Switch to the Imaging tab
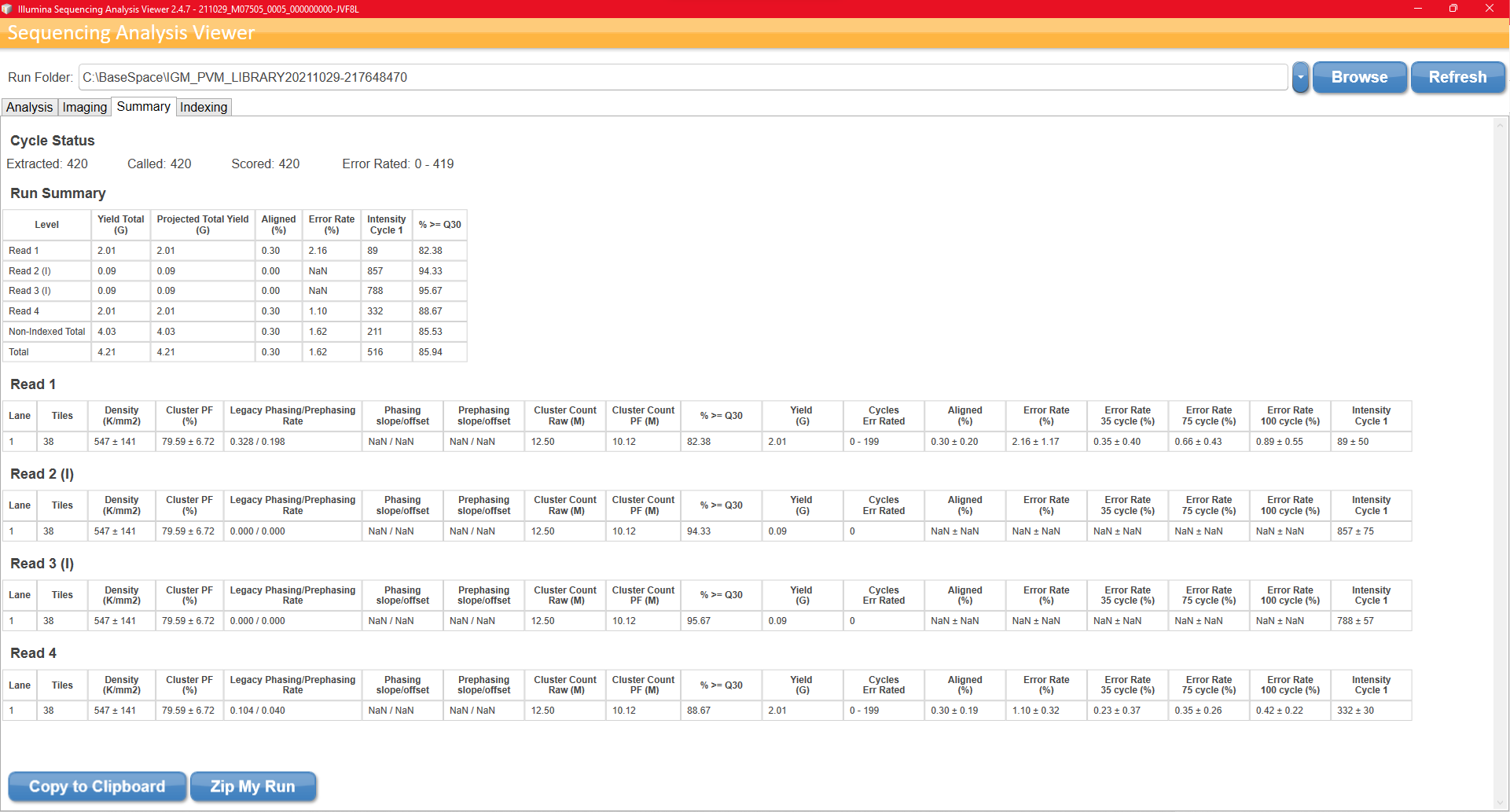1510x812 pixels. tap(85, 107)
